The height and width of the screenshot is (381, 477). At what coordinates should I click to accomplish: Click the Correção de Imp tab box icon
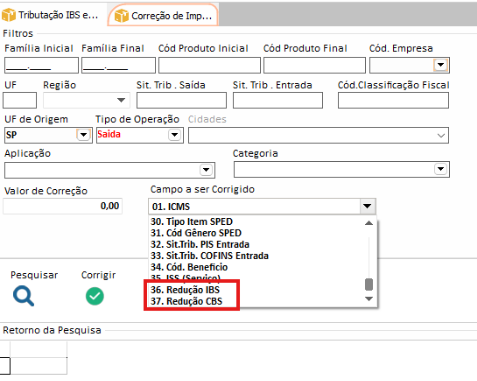coord(121,16)
